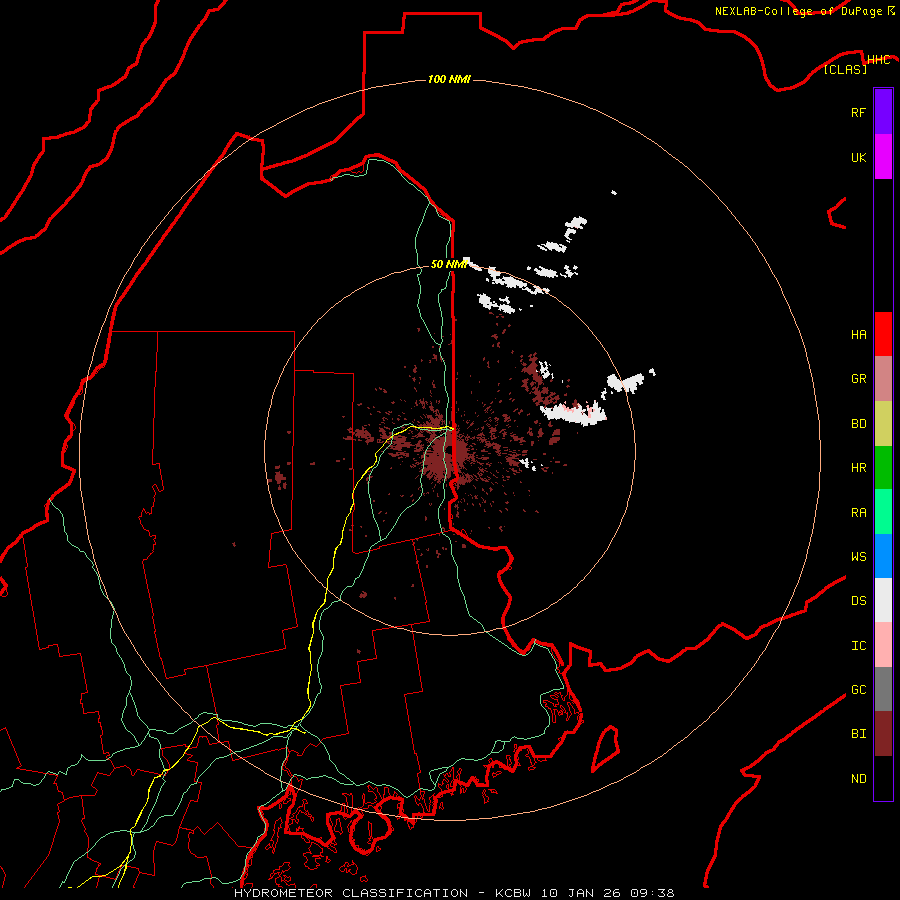Image resolution: width=900 pixels, height=900 pixels.
Task: Click the GR legend label
Action: (x=858, y=379)
